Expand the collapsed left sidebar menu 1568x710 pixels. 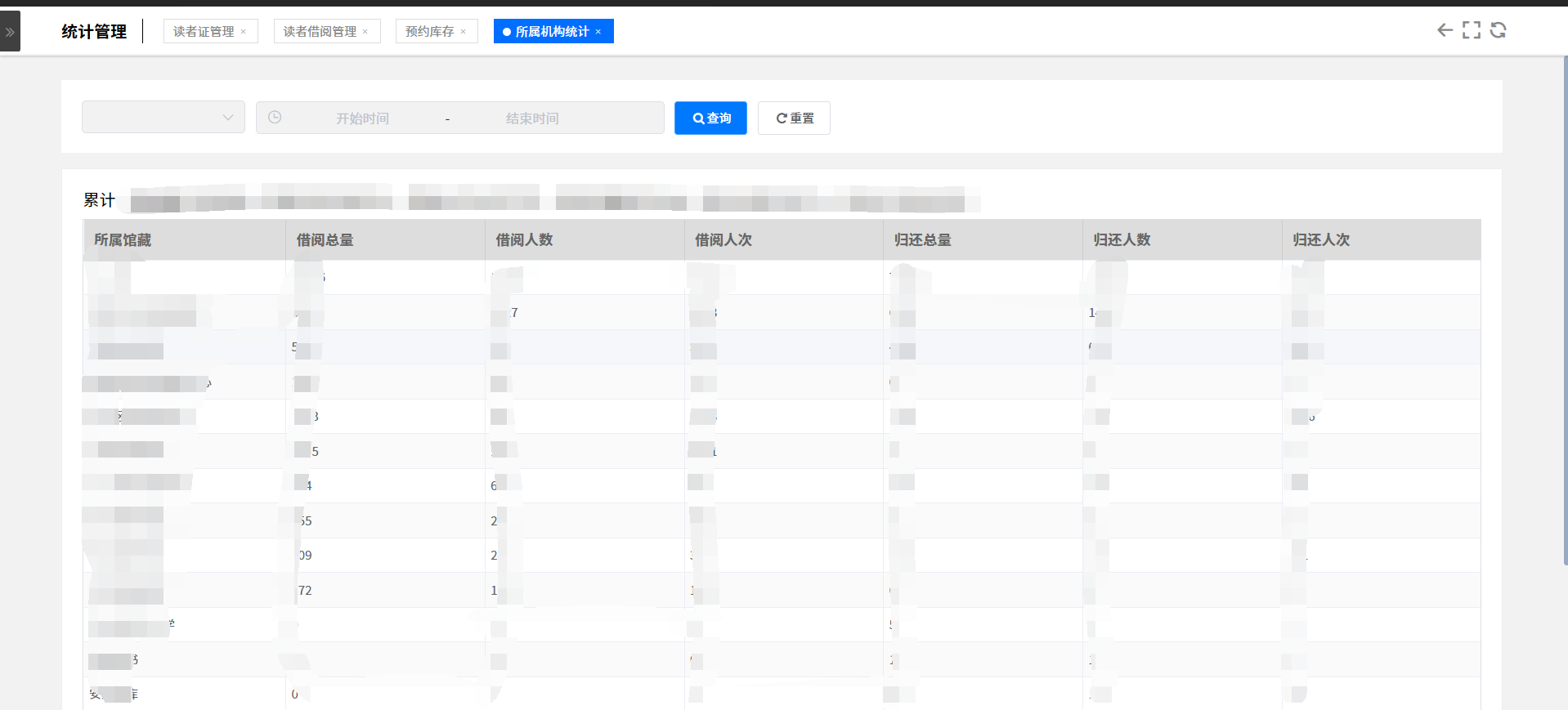10,32
